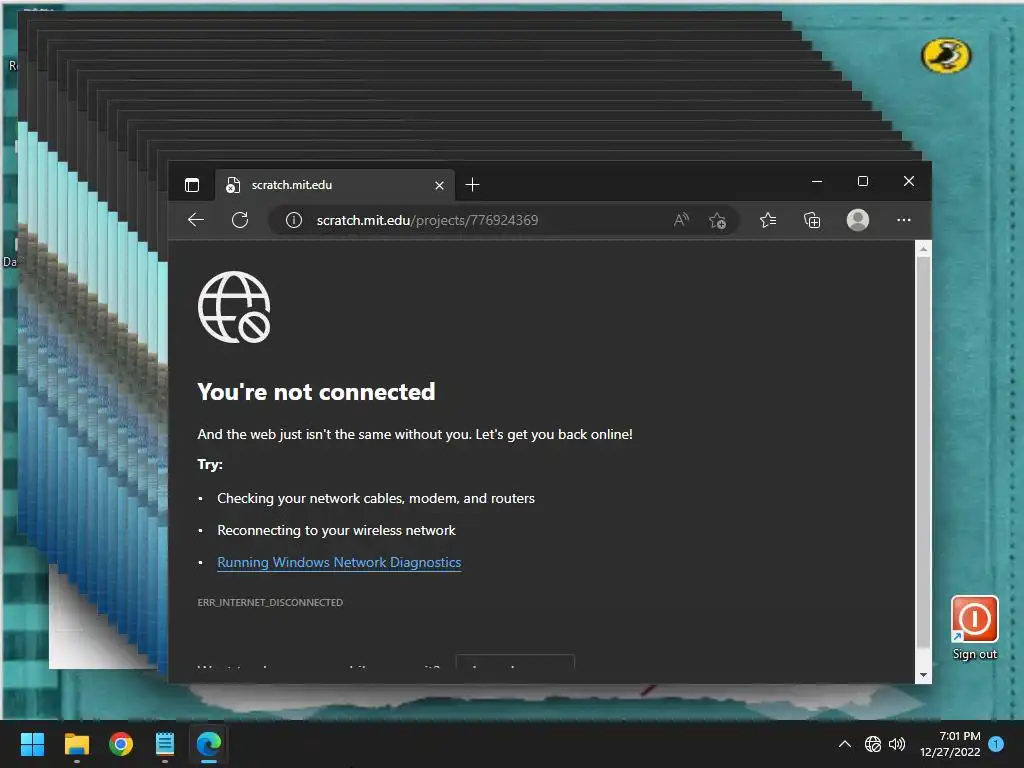Click the page scrollbar up arrow
The height and width of the screenshot is (768, 1024).
(x=923, y=249)
